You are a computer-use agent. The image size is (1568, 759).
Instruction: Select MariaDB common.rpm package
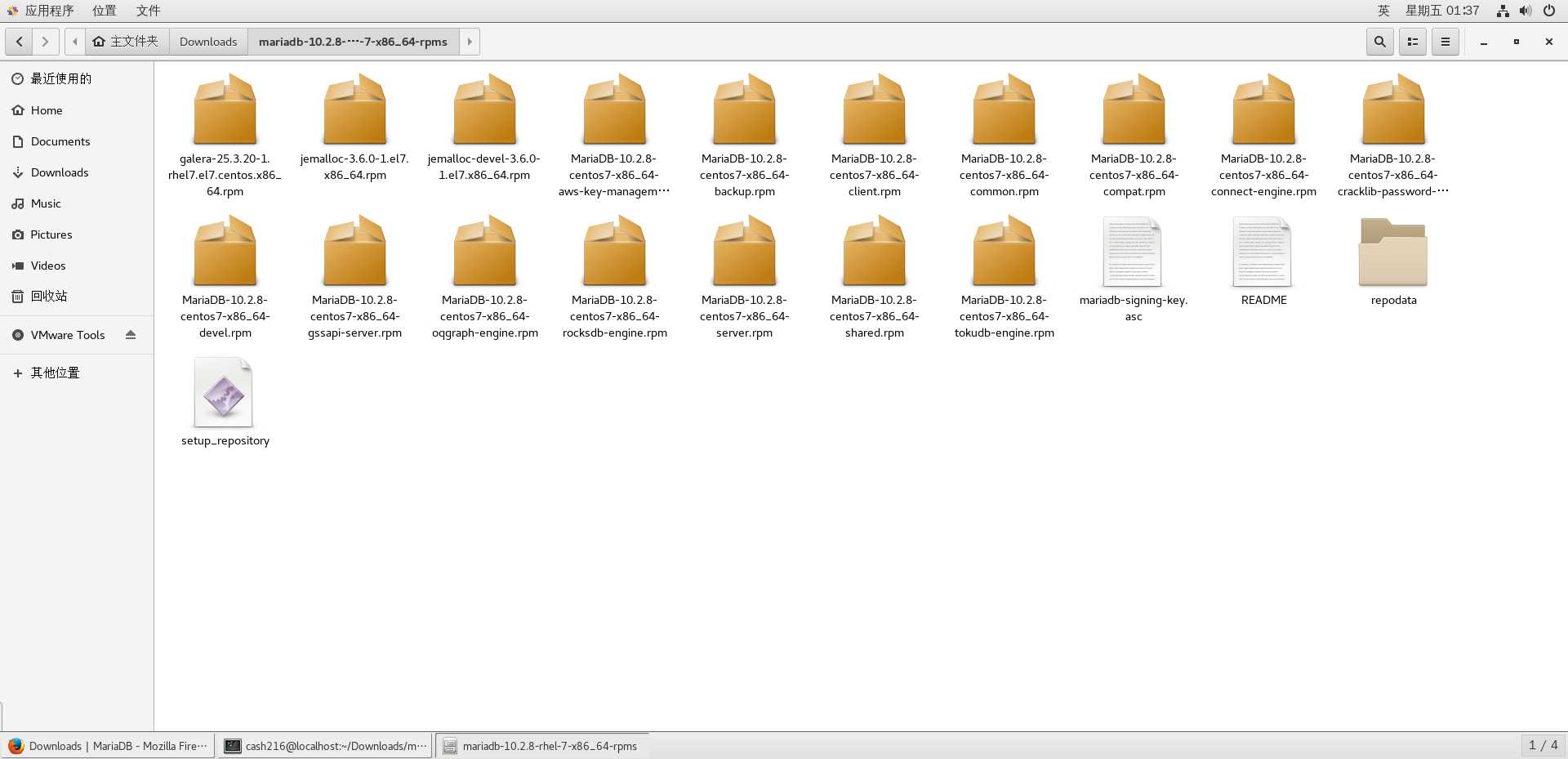coord(1004,136)
